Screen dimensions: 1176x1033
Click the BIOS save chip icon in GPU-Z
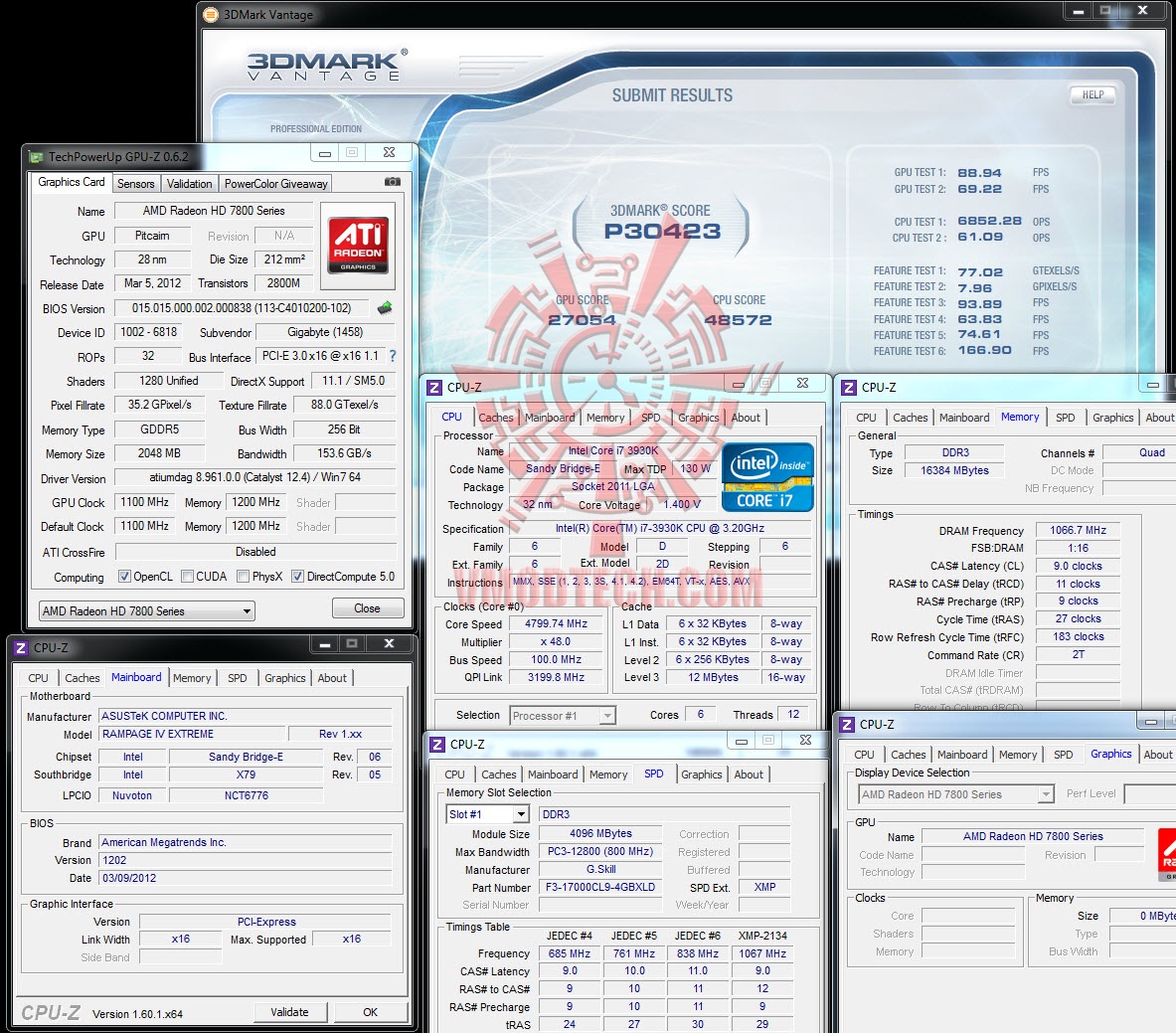[385, 307]
